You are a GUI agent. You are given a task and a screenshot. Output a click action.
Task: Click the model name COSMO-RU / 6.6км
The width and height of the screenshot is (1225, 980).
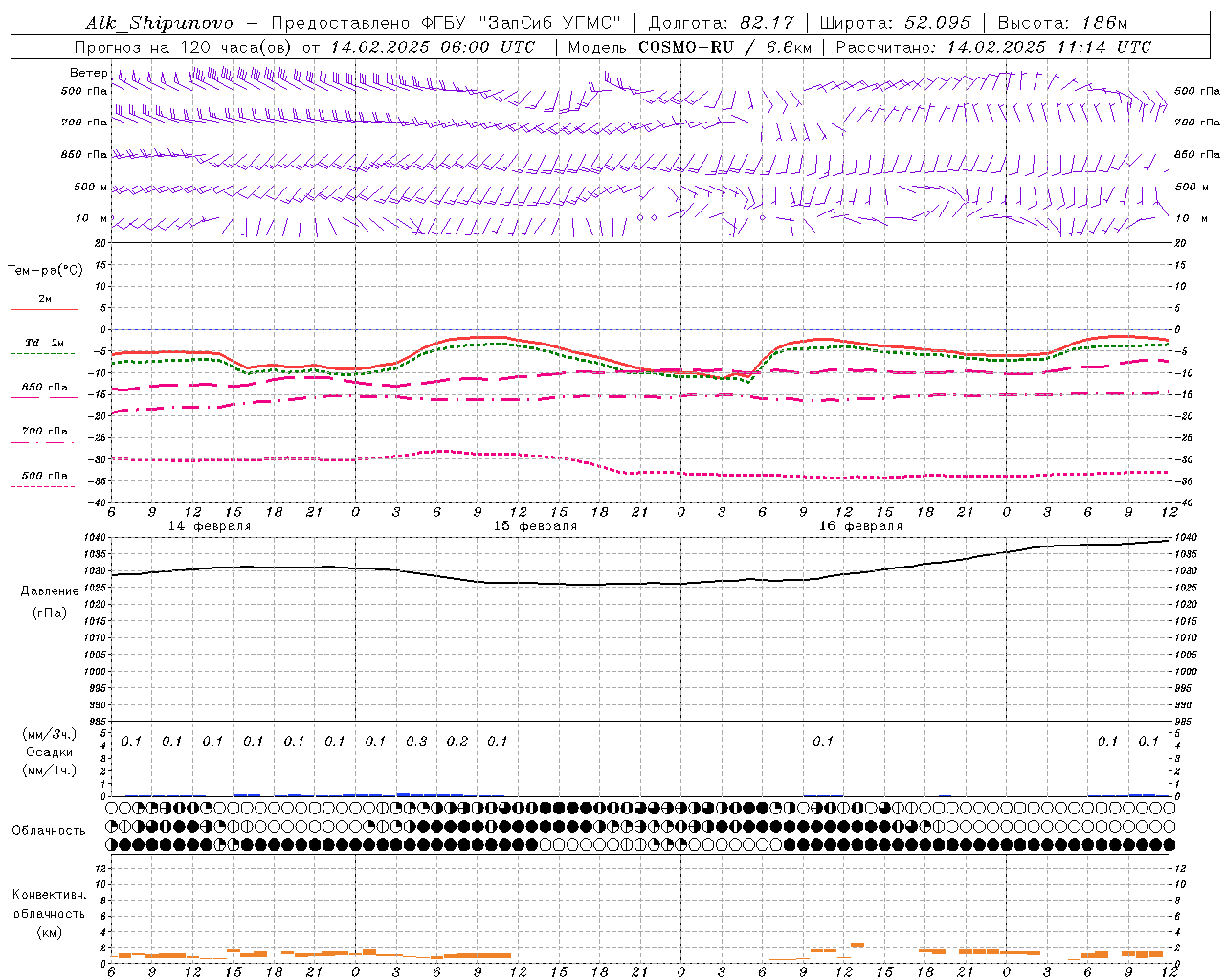pyautogui.click(x=725, y=47)
